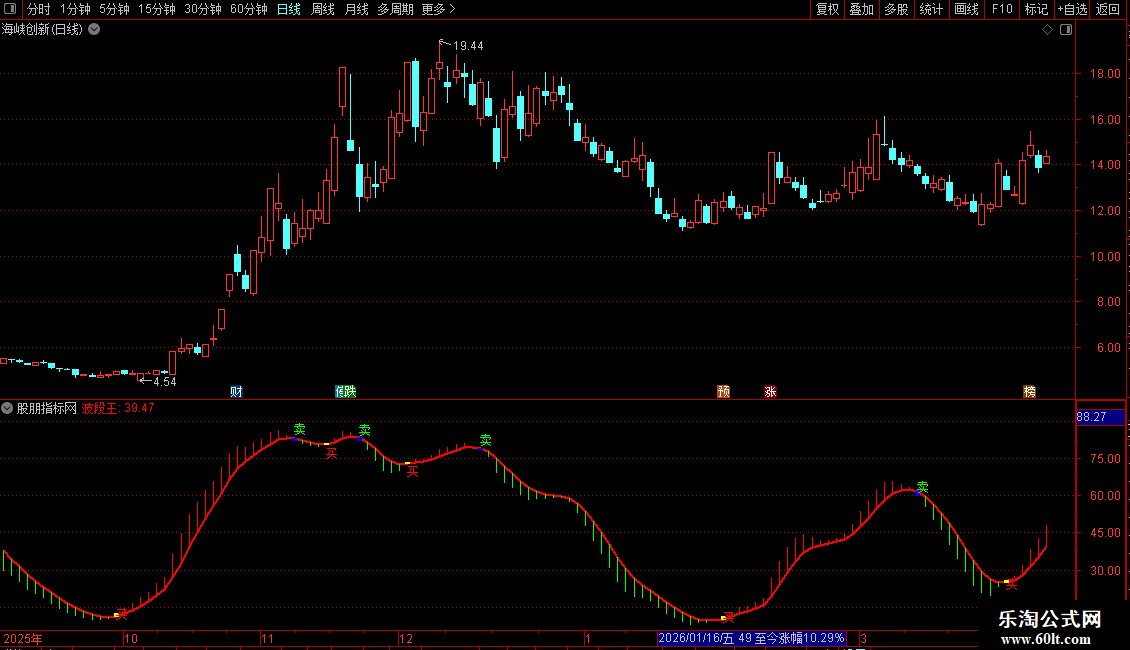Open the 统计 statistics tool
This screenshot has width=1130, height=650.
(x=930, y=9)
